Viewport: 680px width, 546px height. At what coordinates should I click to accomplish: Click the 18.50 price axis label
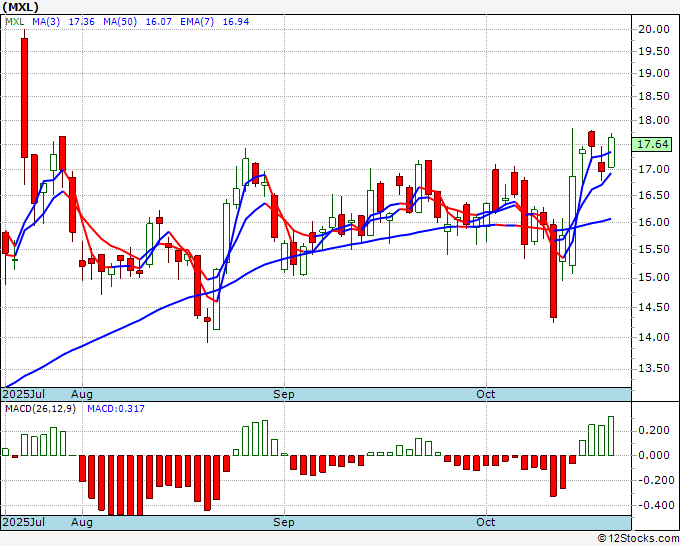click(x=654, y=96)
